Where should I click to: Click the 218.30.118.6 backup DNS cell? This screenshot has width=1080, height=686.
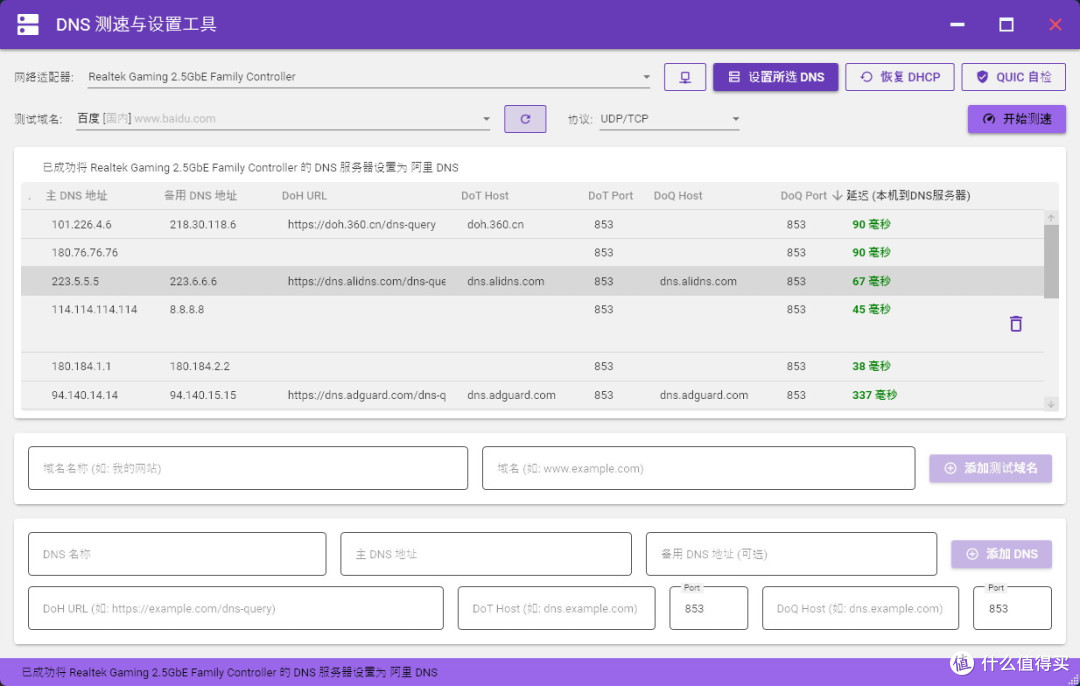(x=202, y=225)
